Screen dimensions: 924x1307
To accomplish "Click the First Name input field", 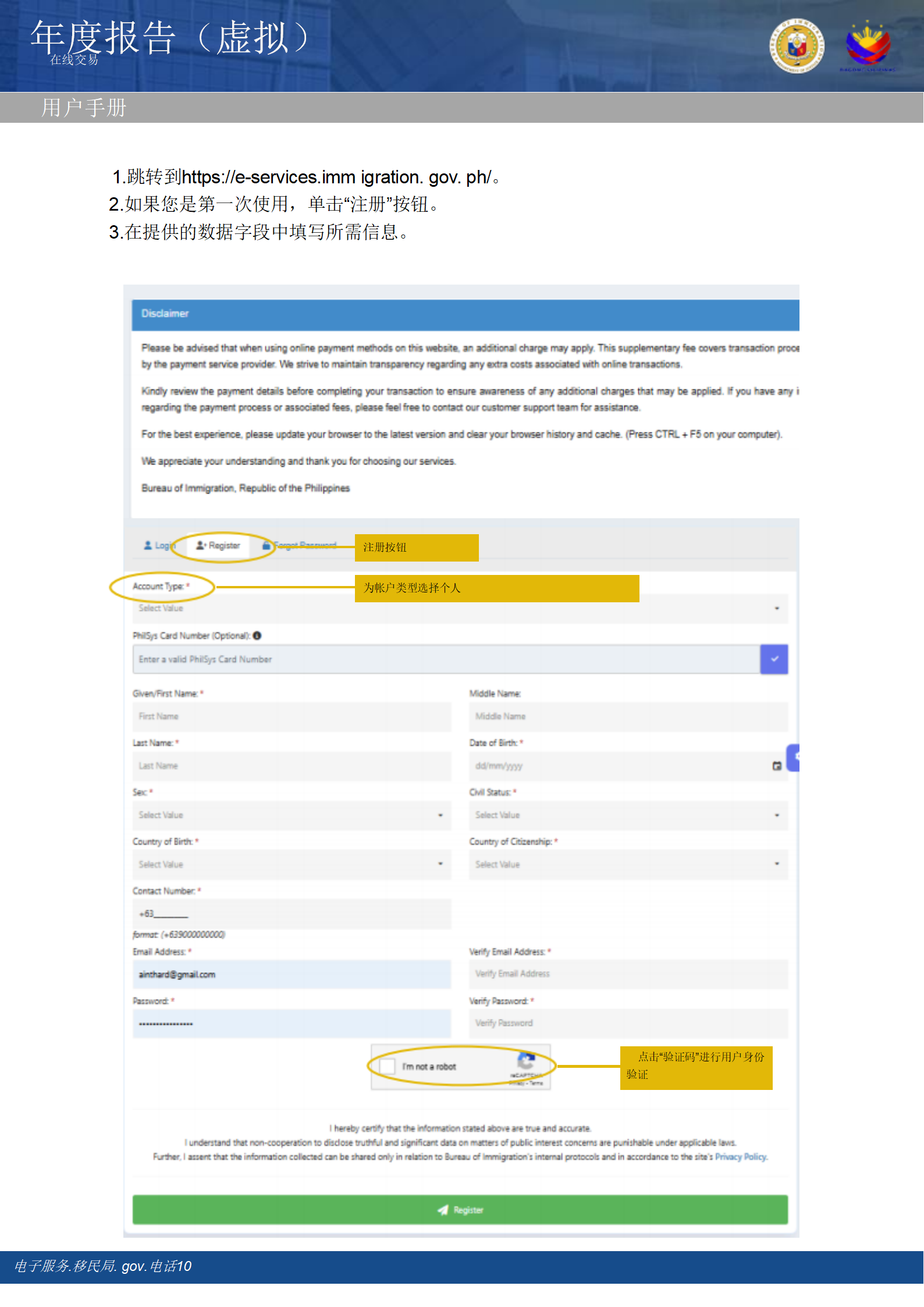I will pos(292,716).
